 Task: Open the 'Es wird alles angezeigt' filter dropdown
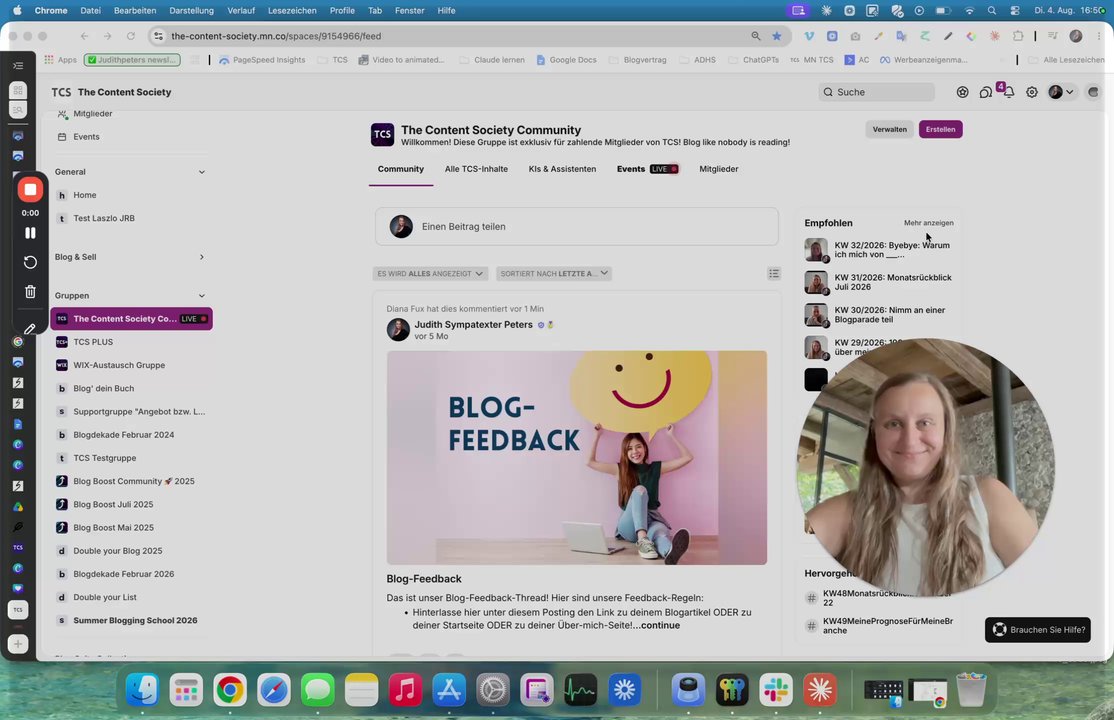coord(430,274)
